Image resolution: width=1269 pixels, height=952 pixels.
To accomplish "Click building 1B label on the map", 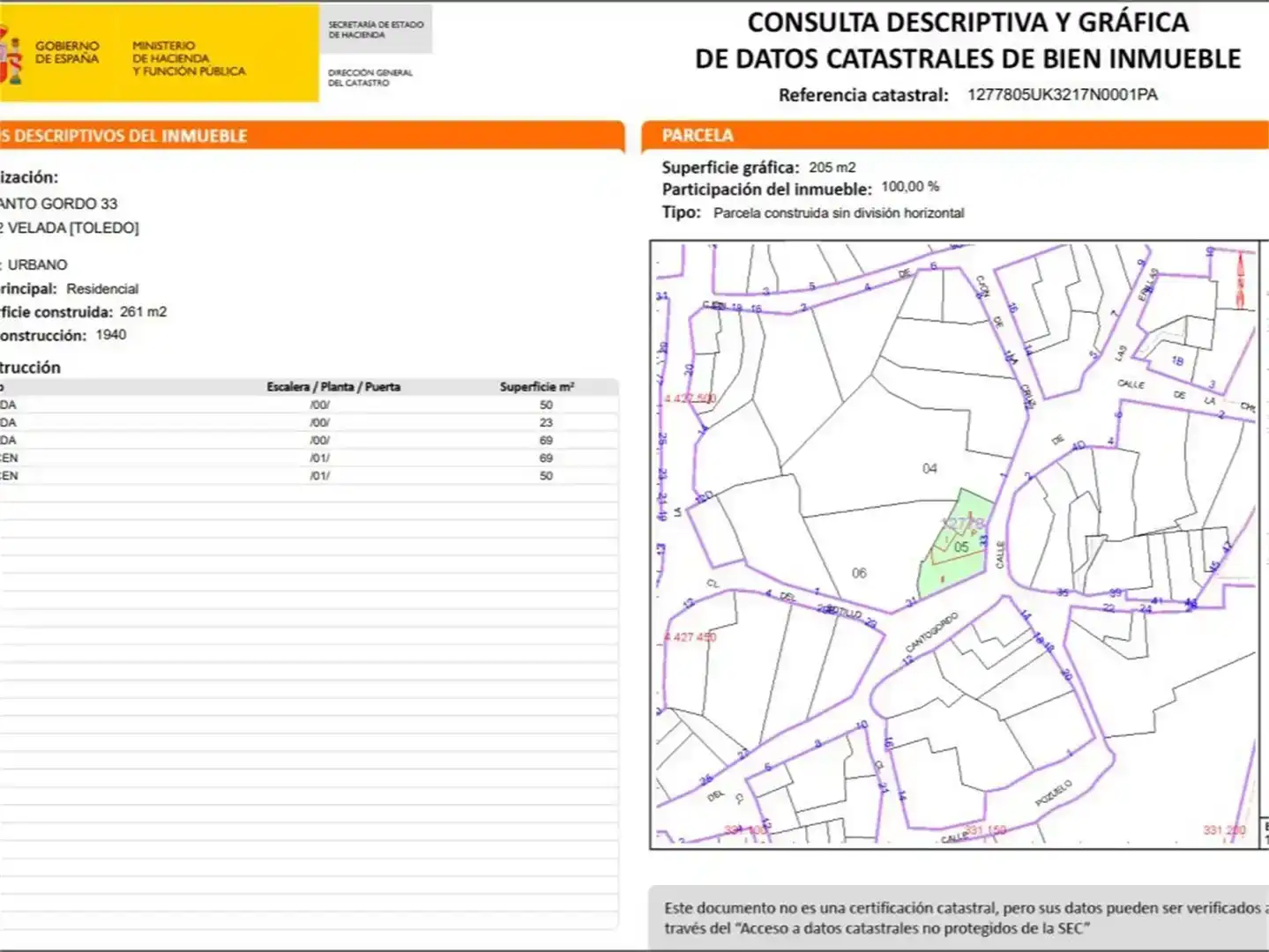I will (x=1177, y=361).
